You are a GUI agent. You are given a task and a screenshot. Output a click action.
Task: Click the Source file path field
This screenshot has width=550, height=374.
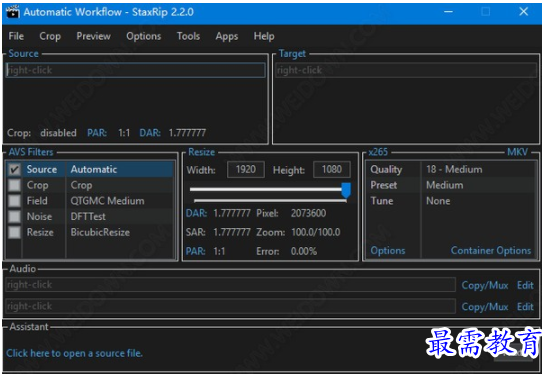pos(135,70)
